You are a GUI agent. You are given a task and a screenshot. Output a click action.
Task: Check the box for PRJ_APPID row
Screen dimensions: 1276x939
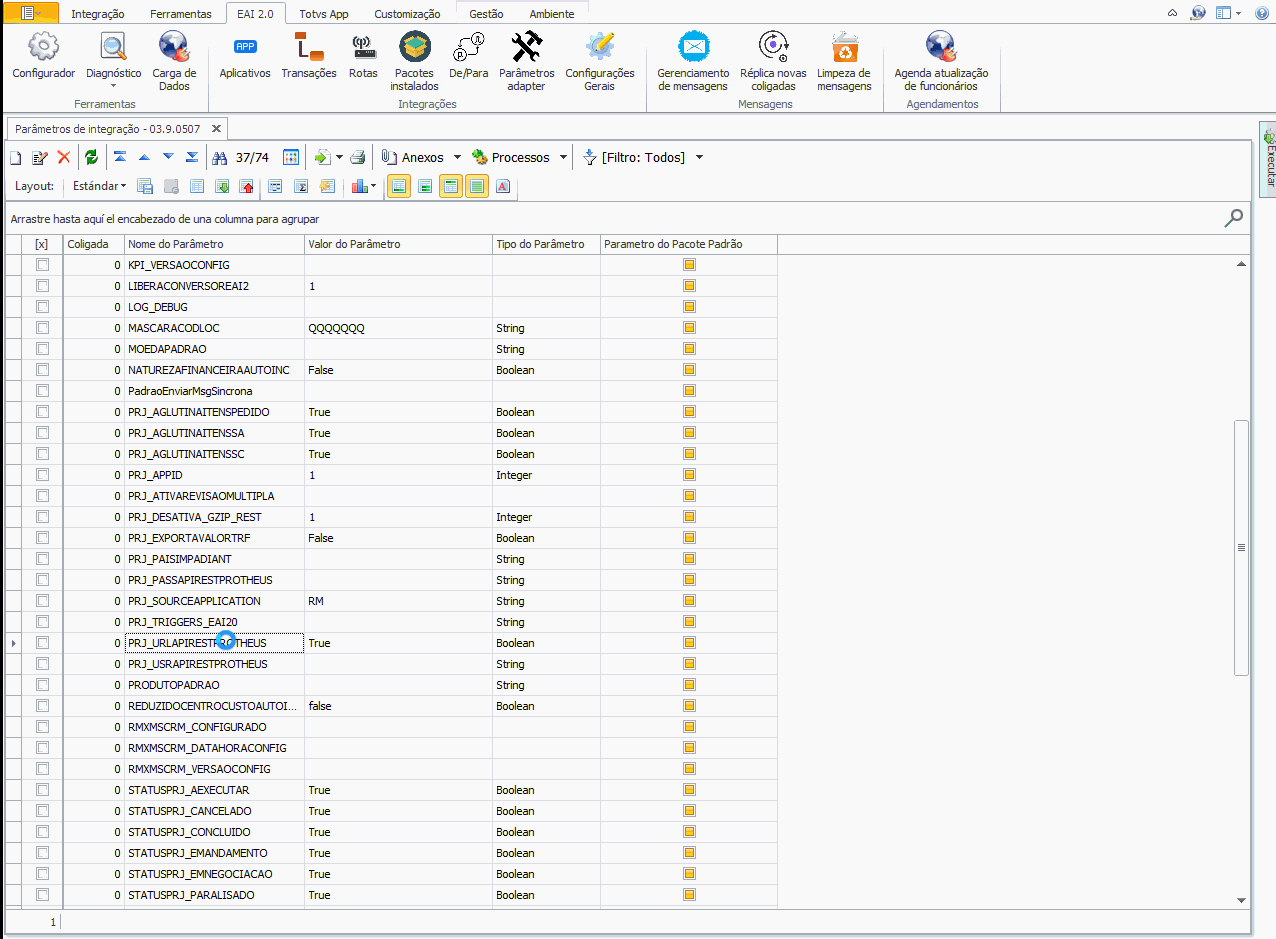tap(42, 475)
